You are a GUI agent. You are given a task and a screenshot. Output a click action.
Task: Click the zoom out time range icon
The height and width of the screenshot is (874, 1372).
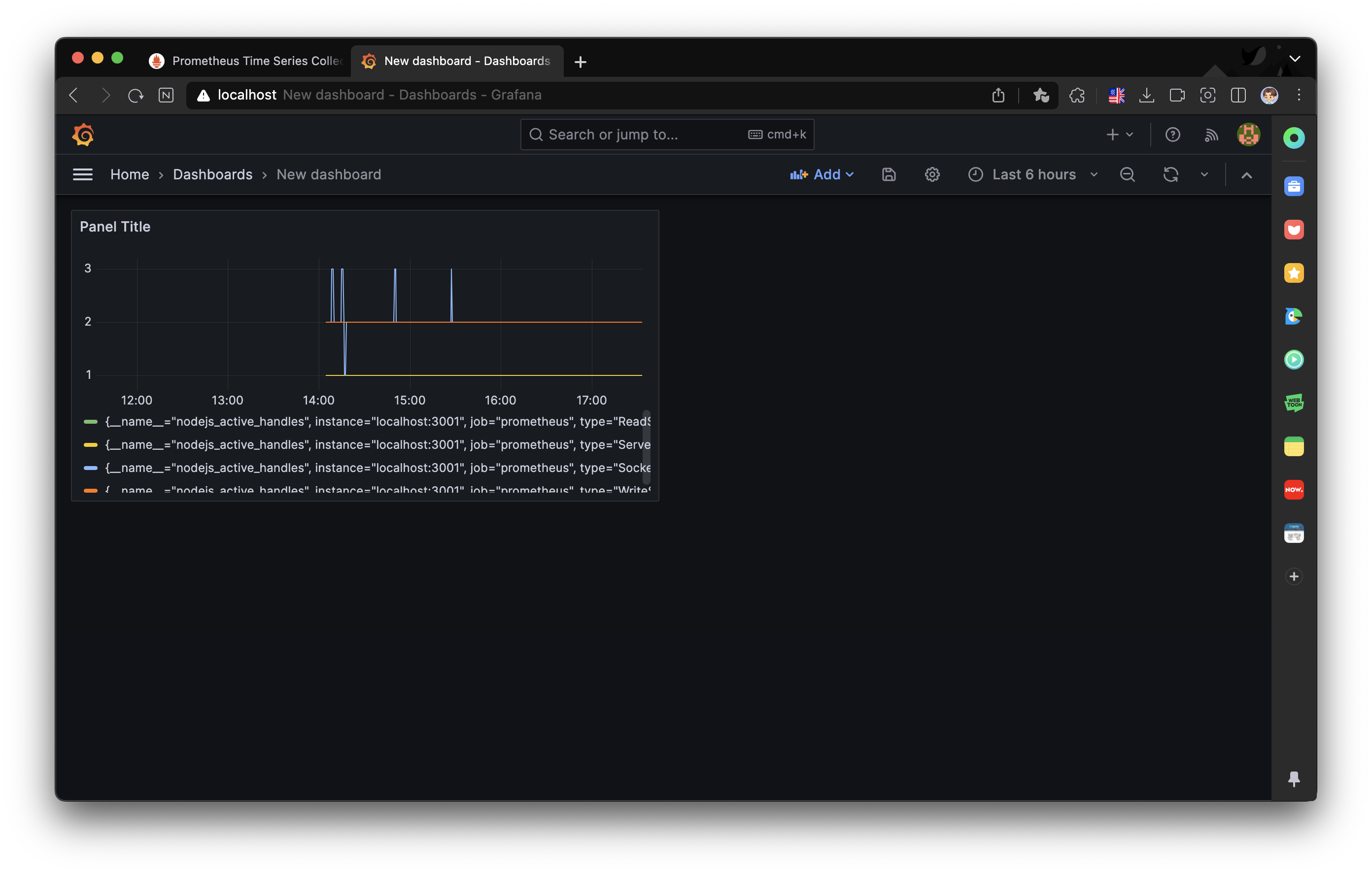point(1127,175)
